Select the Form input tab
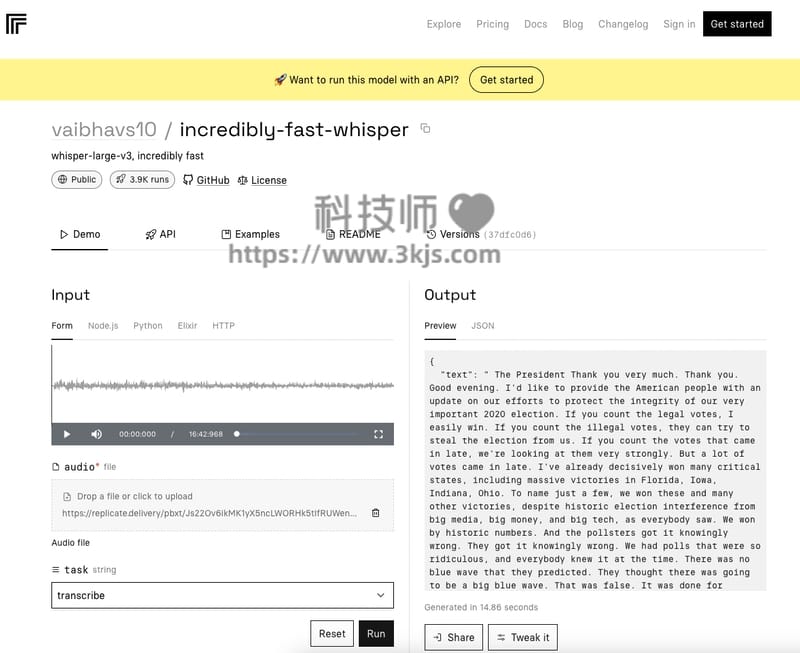This screenshot has width=800, height=653. [x=62, y=326]
